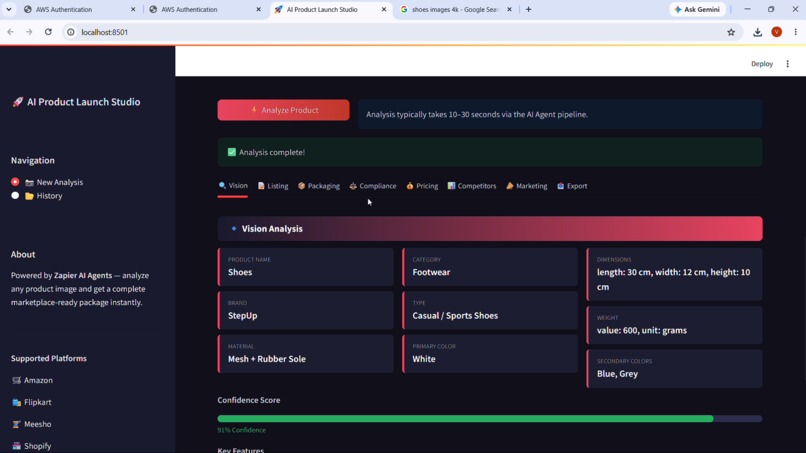This screenshot has height=453, width=806.
Task: Click the Primary Color value White
Action: coord(424,359)
